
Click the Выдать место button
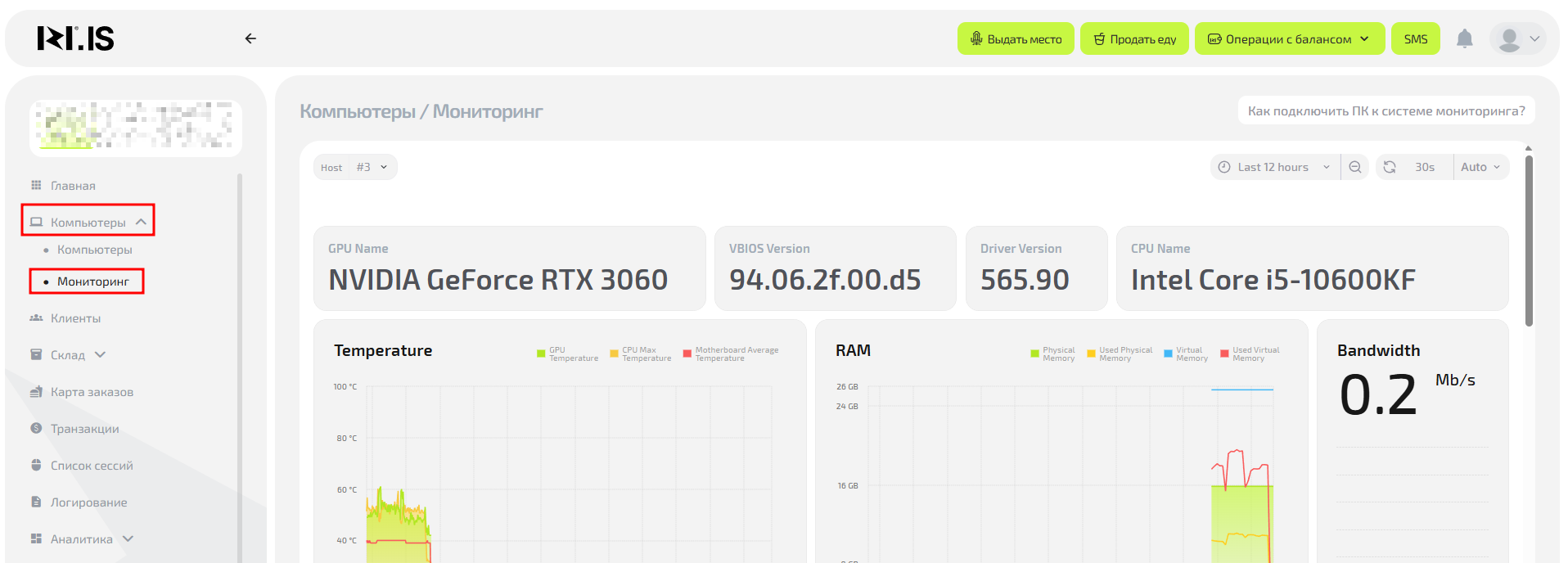tap(1016, 39)
